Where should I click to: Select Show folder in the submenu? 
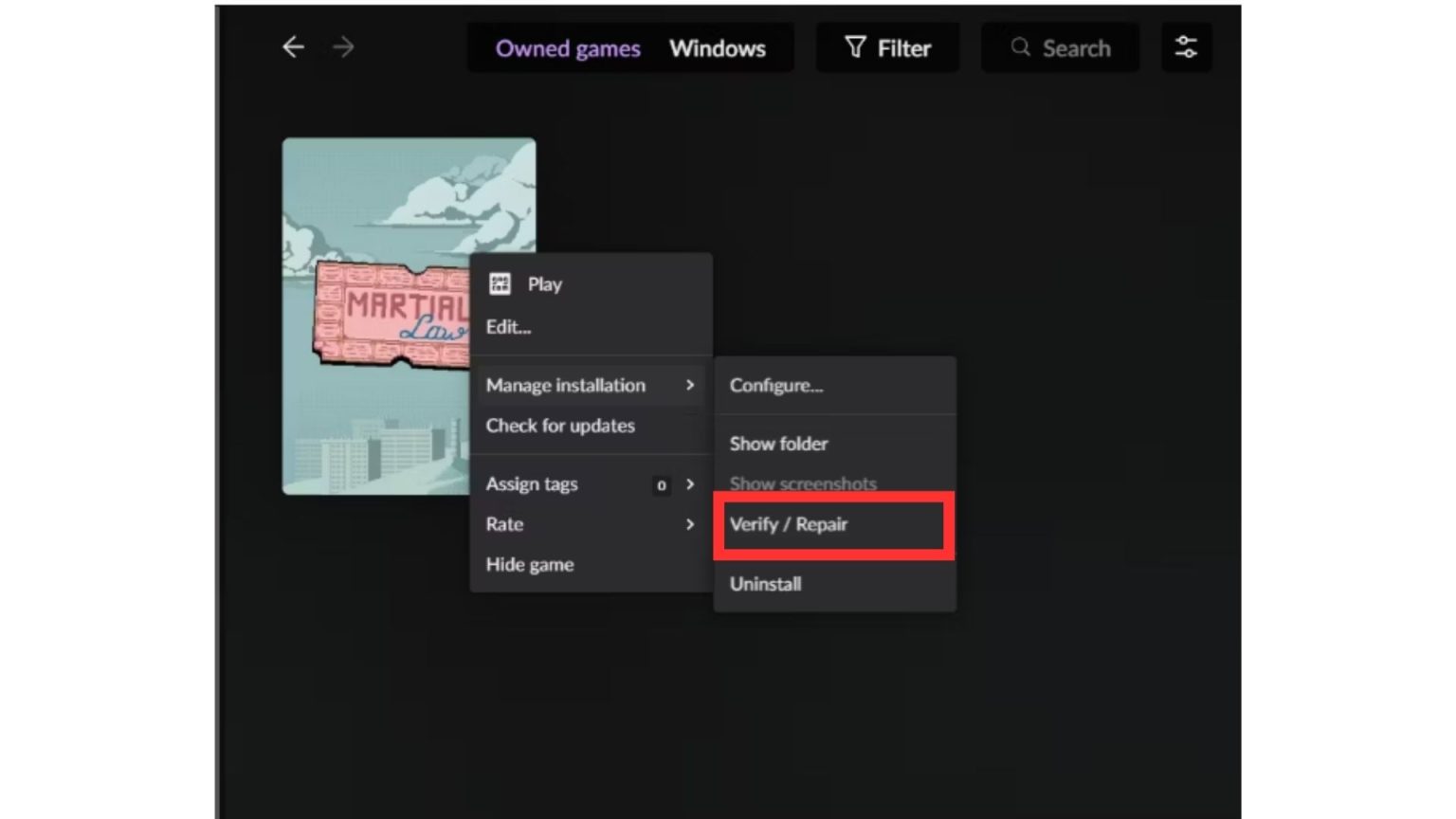click(778, 444)
